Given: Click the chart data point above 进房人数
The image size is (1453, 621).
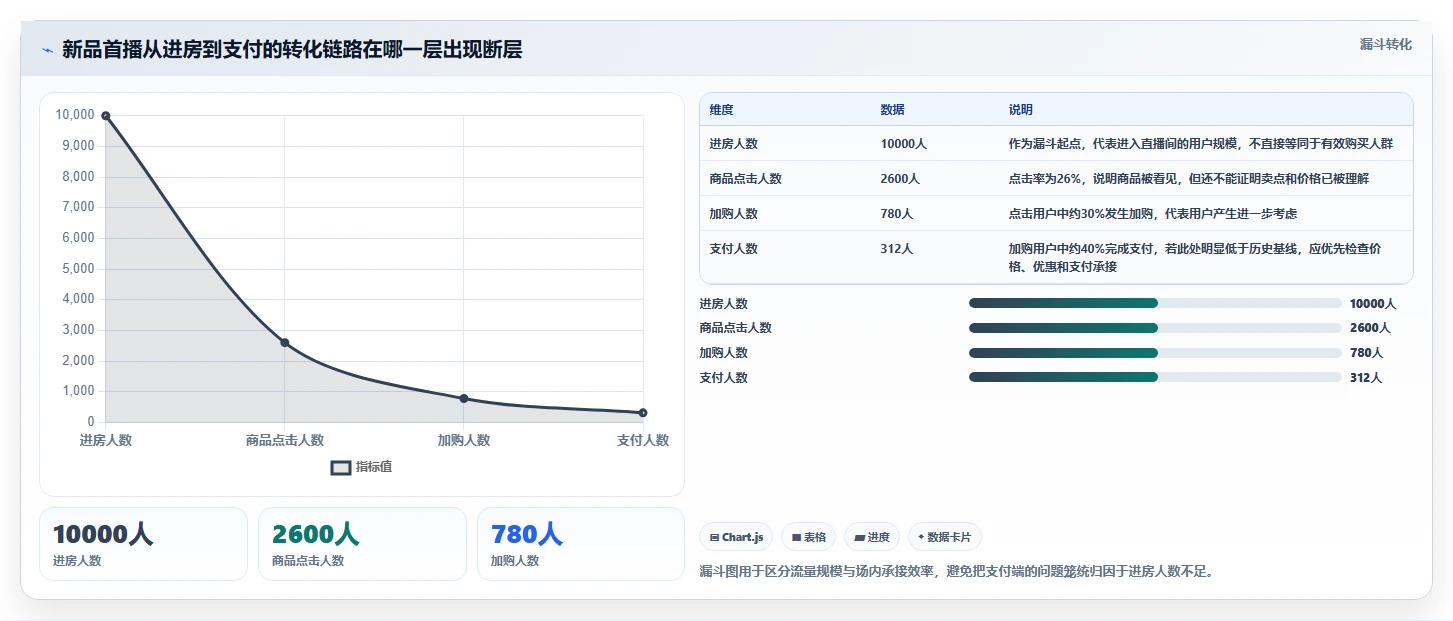Looking at the screenshot, I should pos(106,116).
